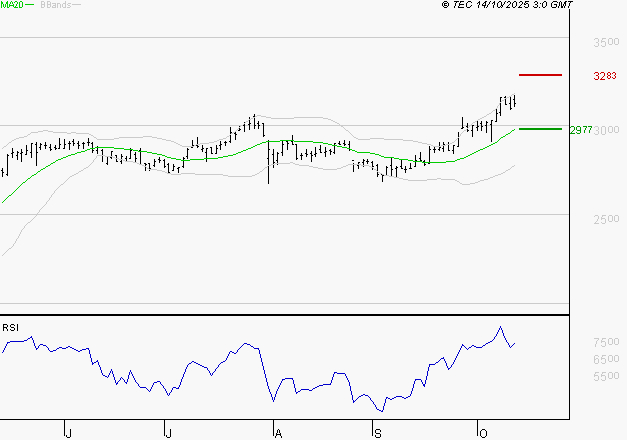Click the long wick candlestick at August start
627x440 pixels.
tap(268, 162)
